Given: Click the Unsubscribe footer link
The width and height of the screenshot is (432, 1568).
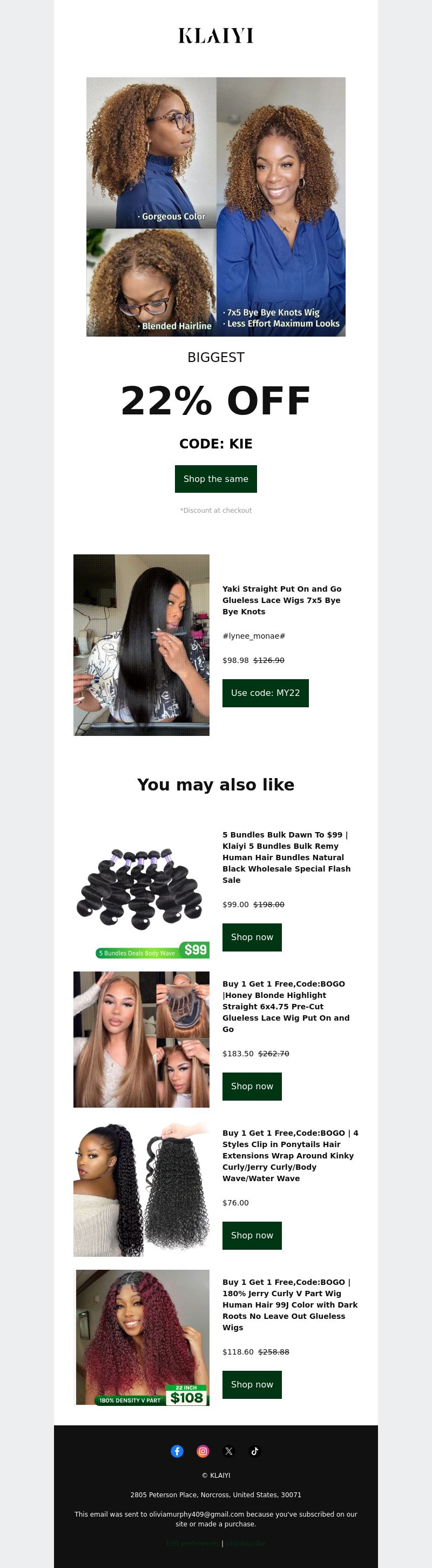Looking at the screenshot, I should pos(246,1543).
